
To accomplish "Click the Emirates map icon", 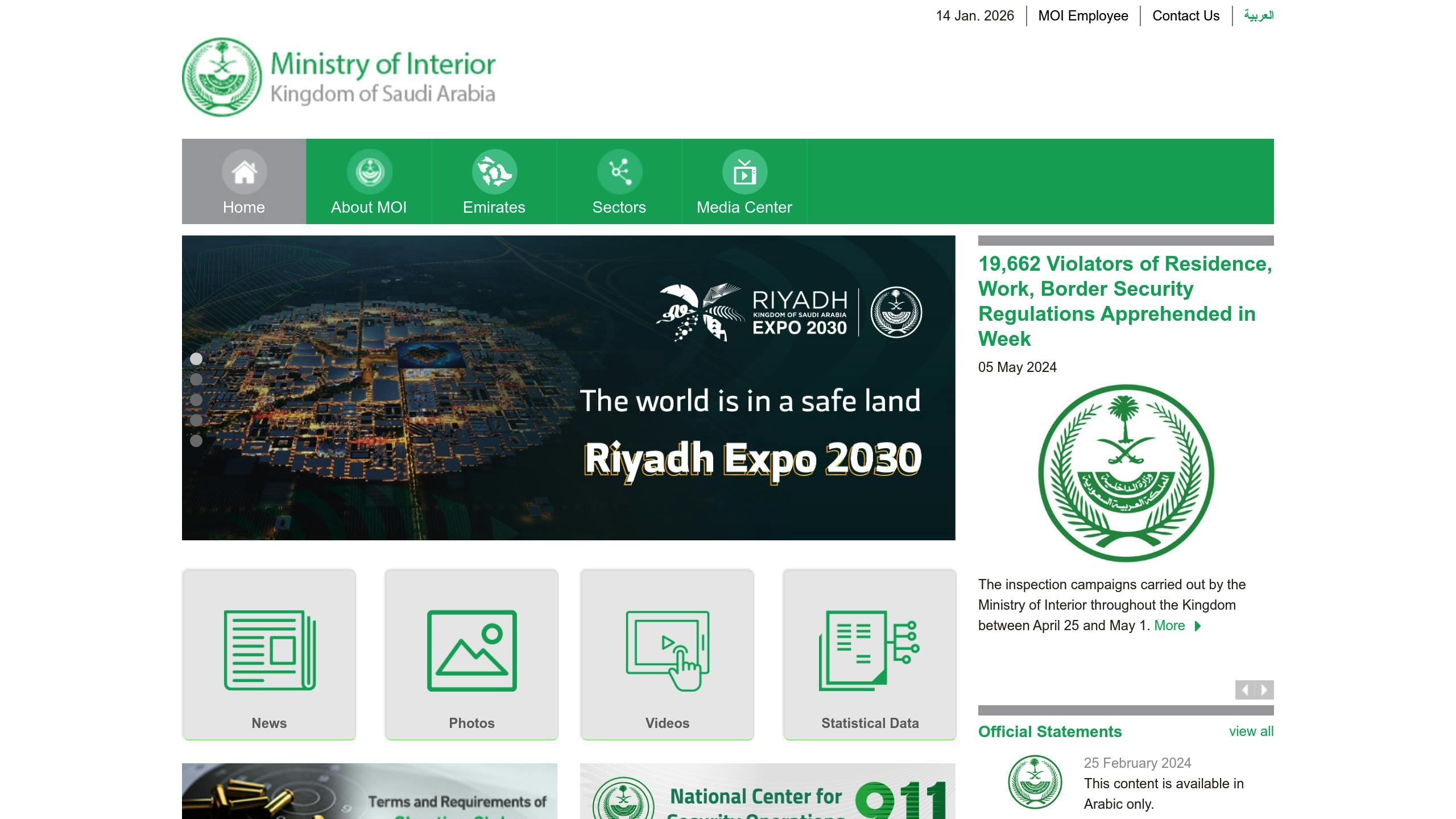I will (494, 172).
